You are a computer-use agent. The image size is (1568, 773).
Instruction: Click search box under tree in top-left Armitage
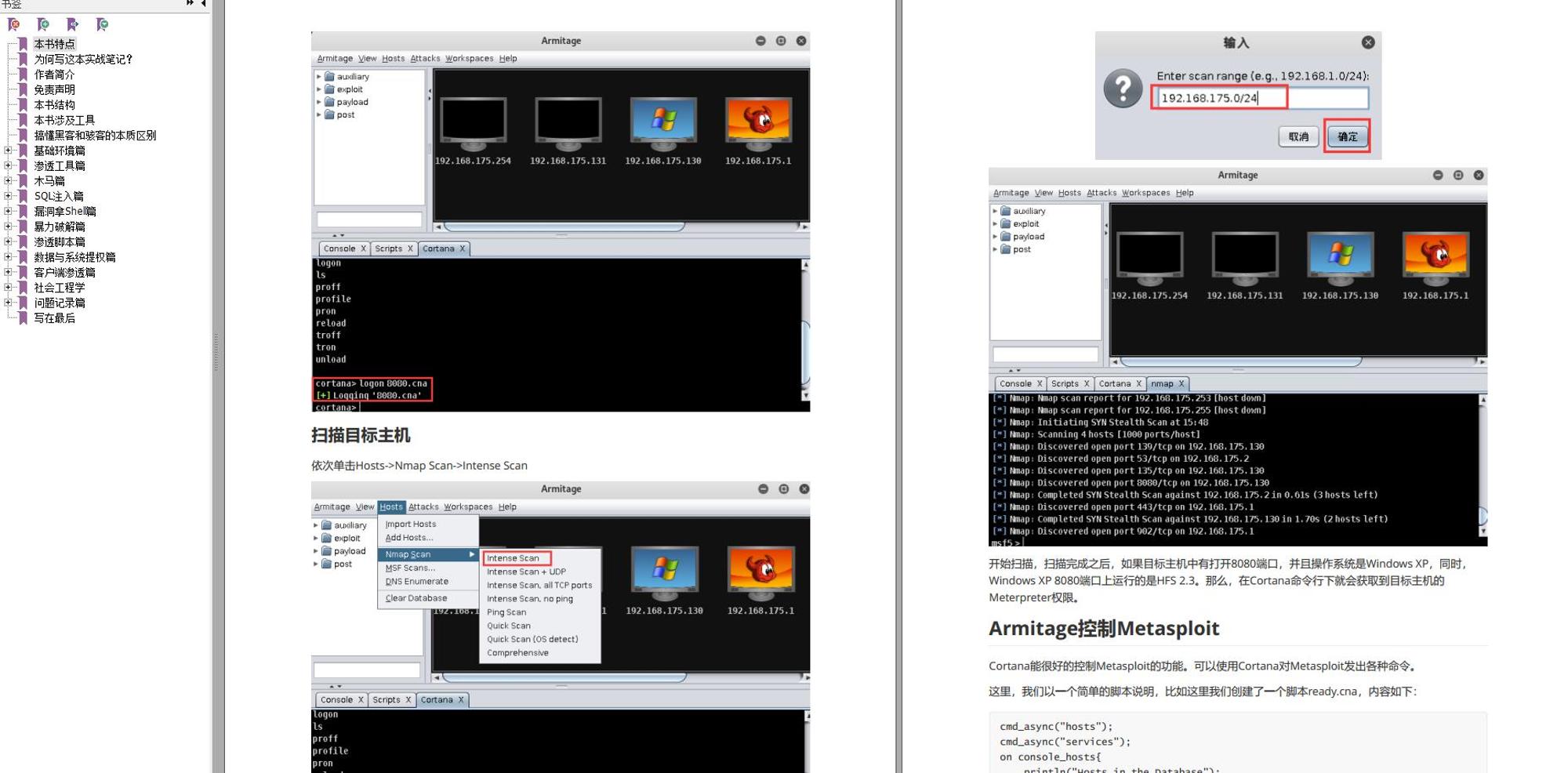pos(369,220)
